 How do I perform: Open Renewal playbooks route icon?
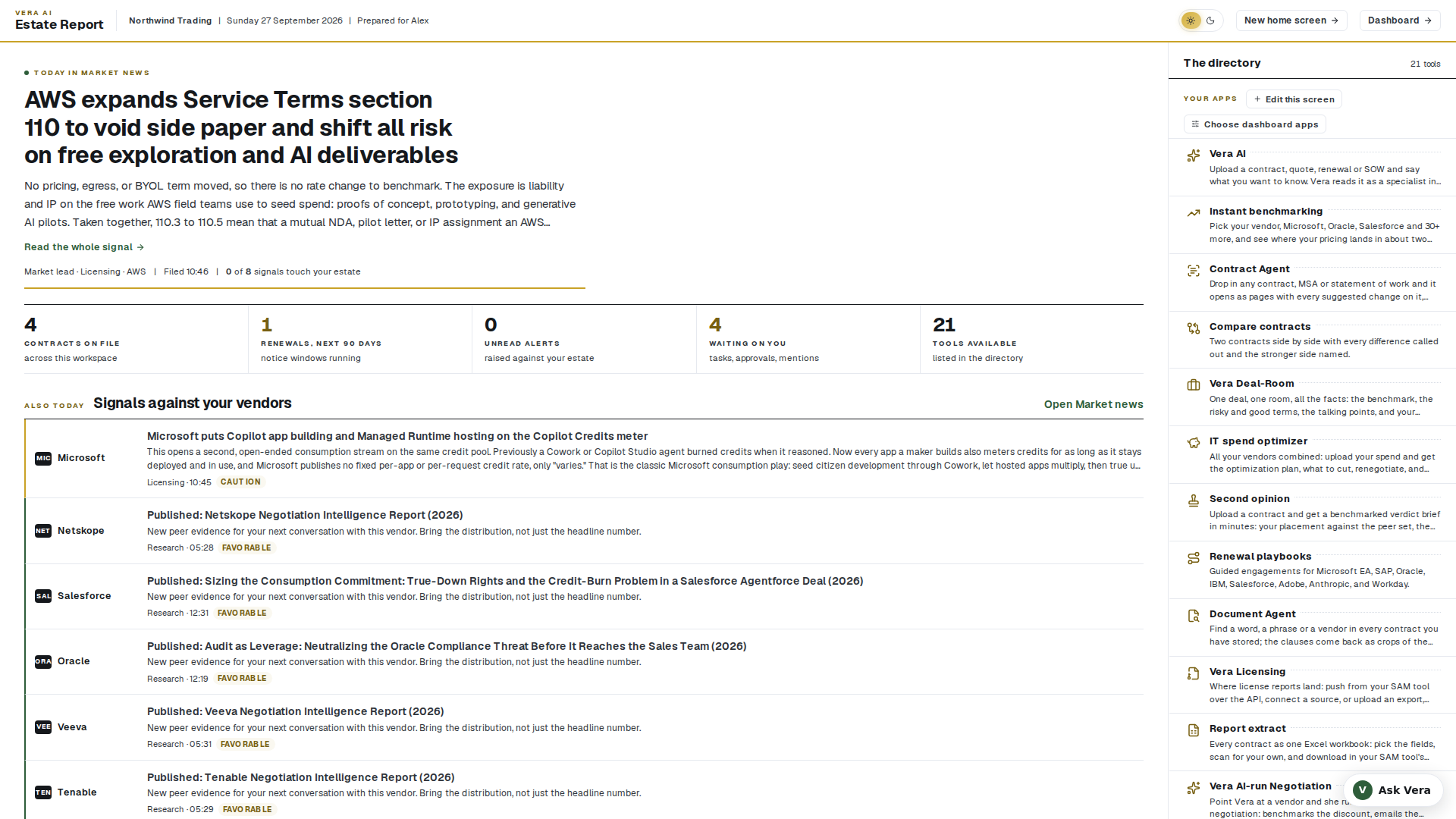tap(1194, 558)
